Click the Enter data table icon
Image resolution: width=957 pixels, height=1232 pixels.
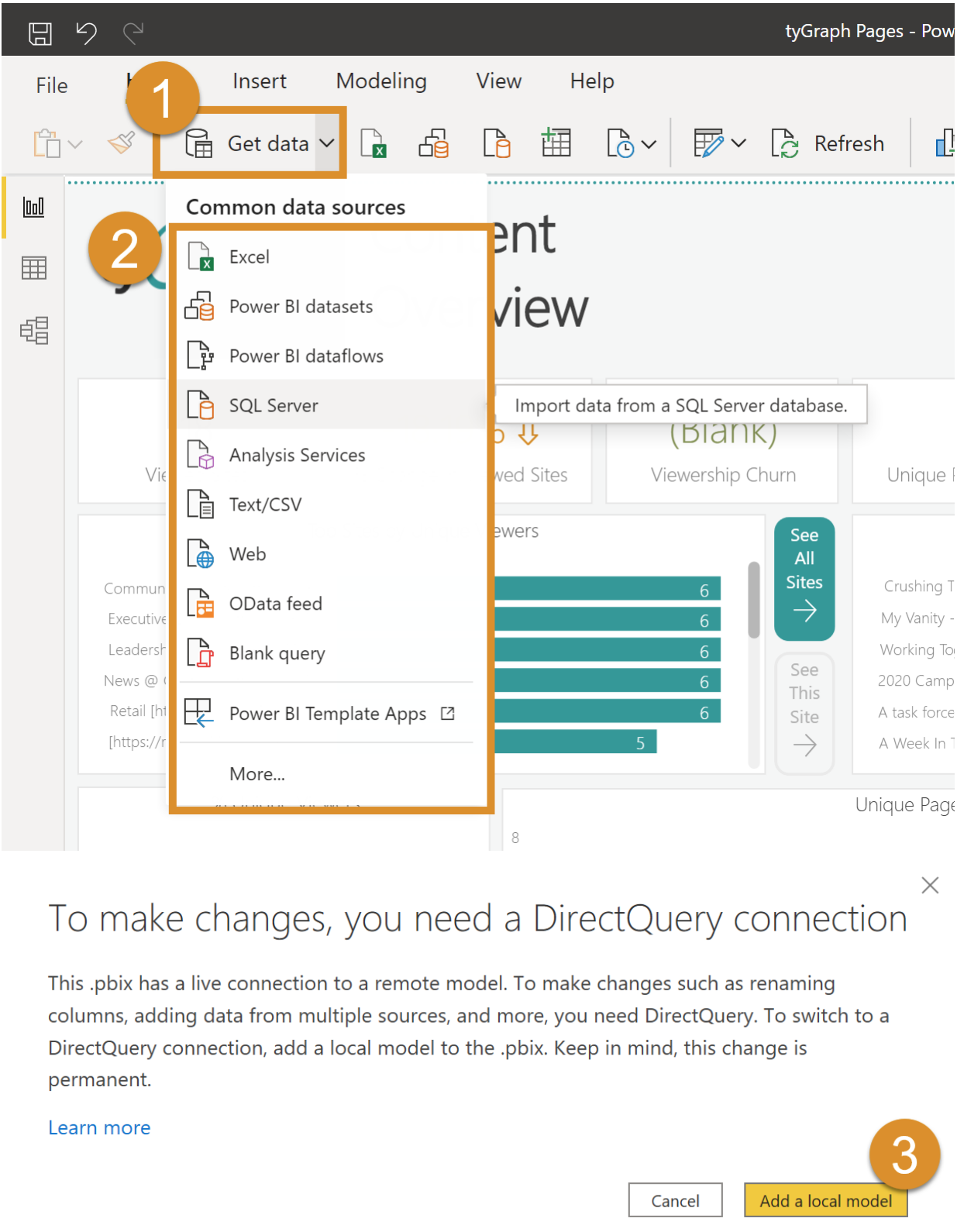556,143
